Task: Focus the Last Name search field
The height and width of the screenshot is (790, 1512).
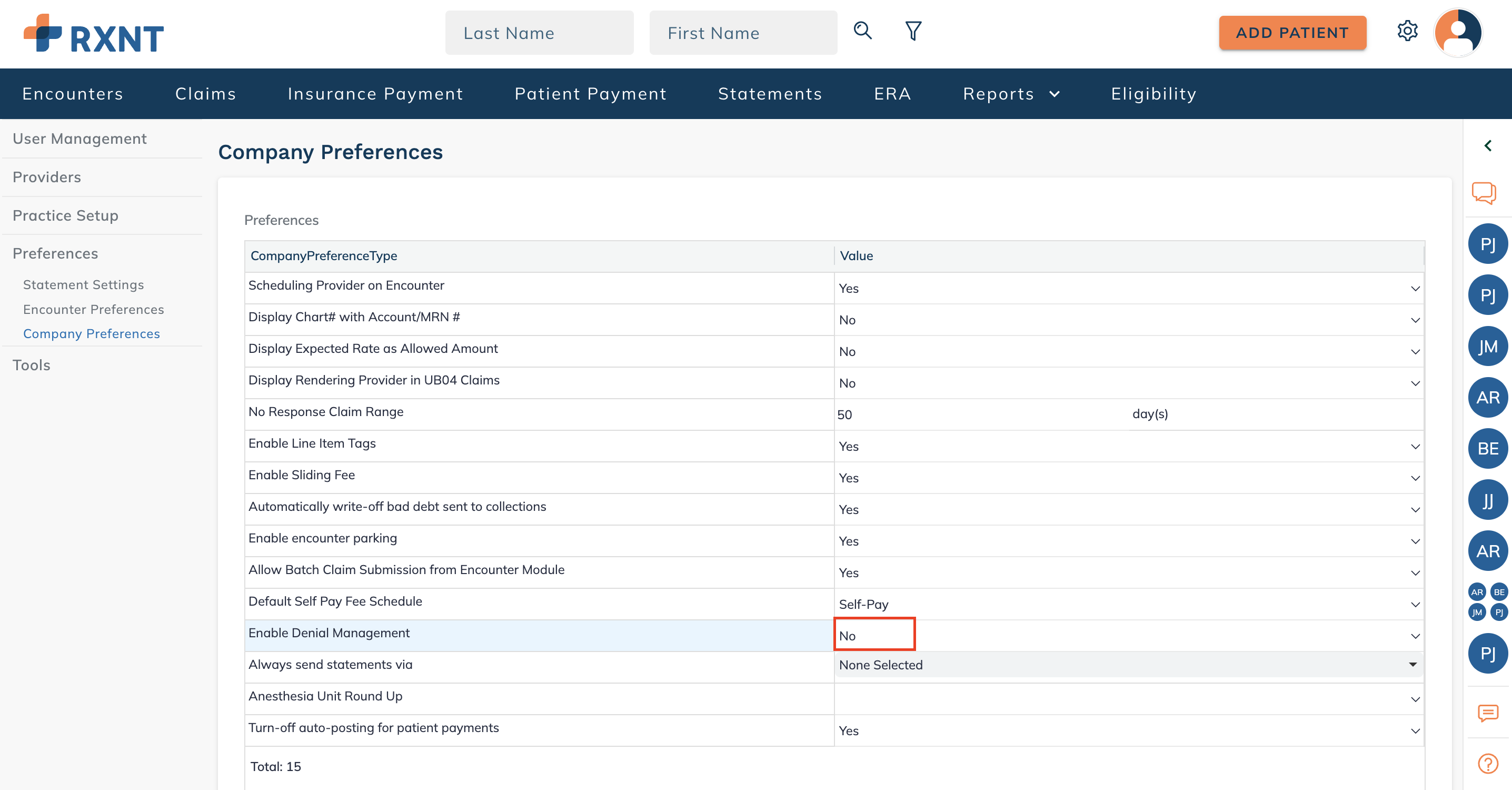Action: (x=540, y=33)
